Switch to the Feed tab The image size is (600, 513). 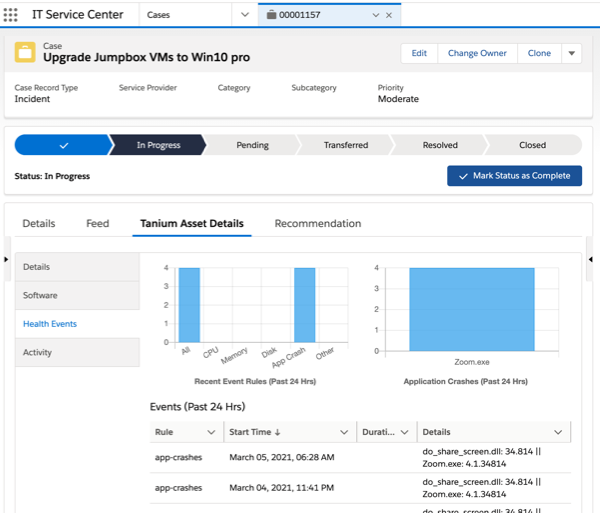[98, 223]
